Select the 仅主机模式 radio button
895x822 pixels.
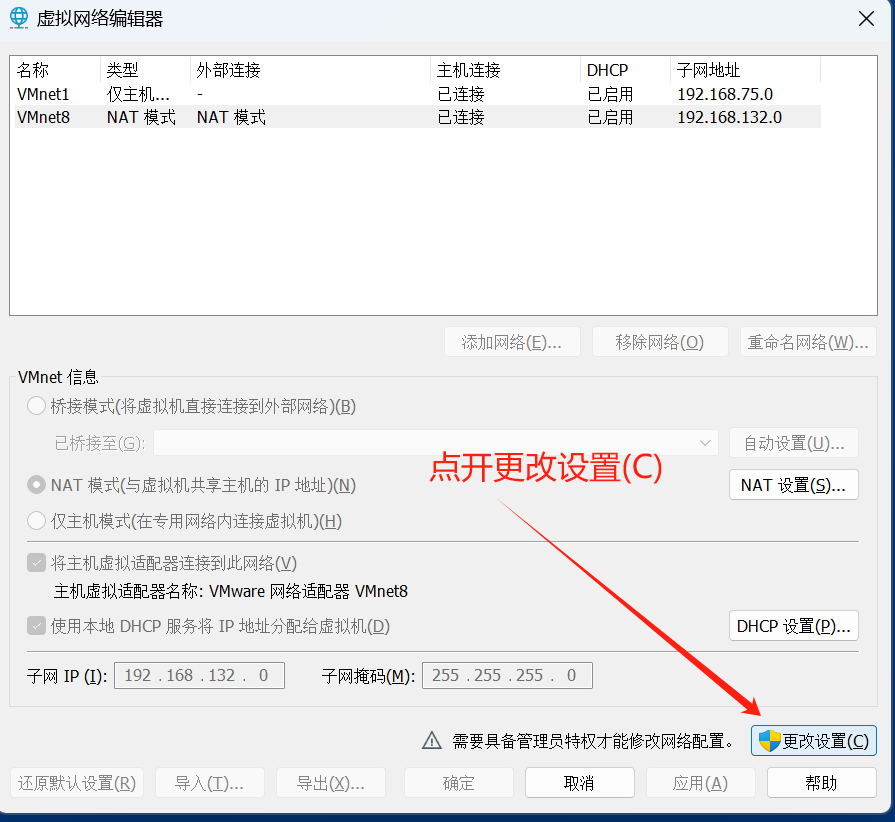pyautogui.click(x=36, y=521)
